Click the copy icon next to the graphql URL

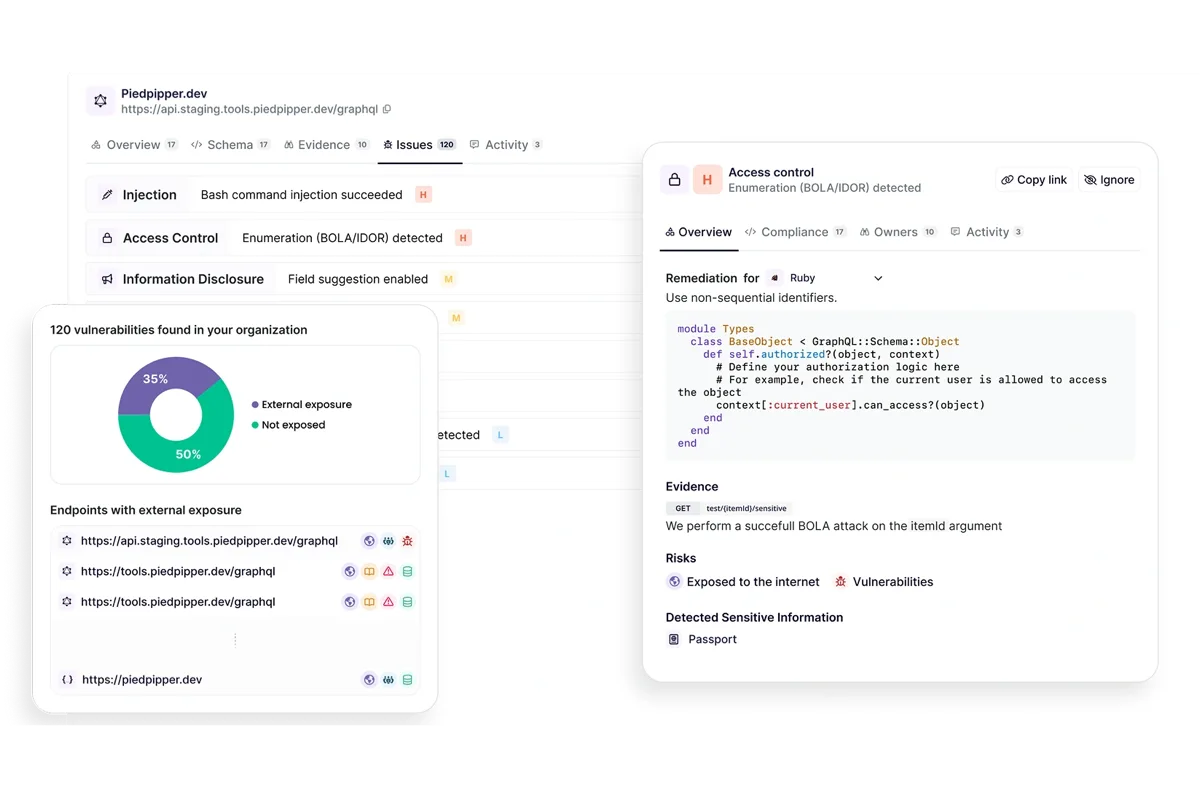pyautogui.click(x=386, y=110)
